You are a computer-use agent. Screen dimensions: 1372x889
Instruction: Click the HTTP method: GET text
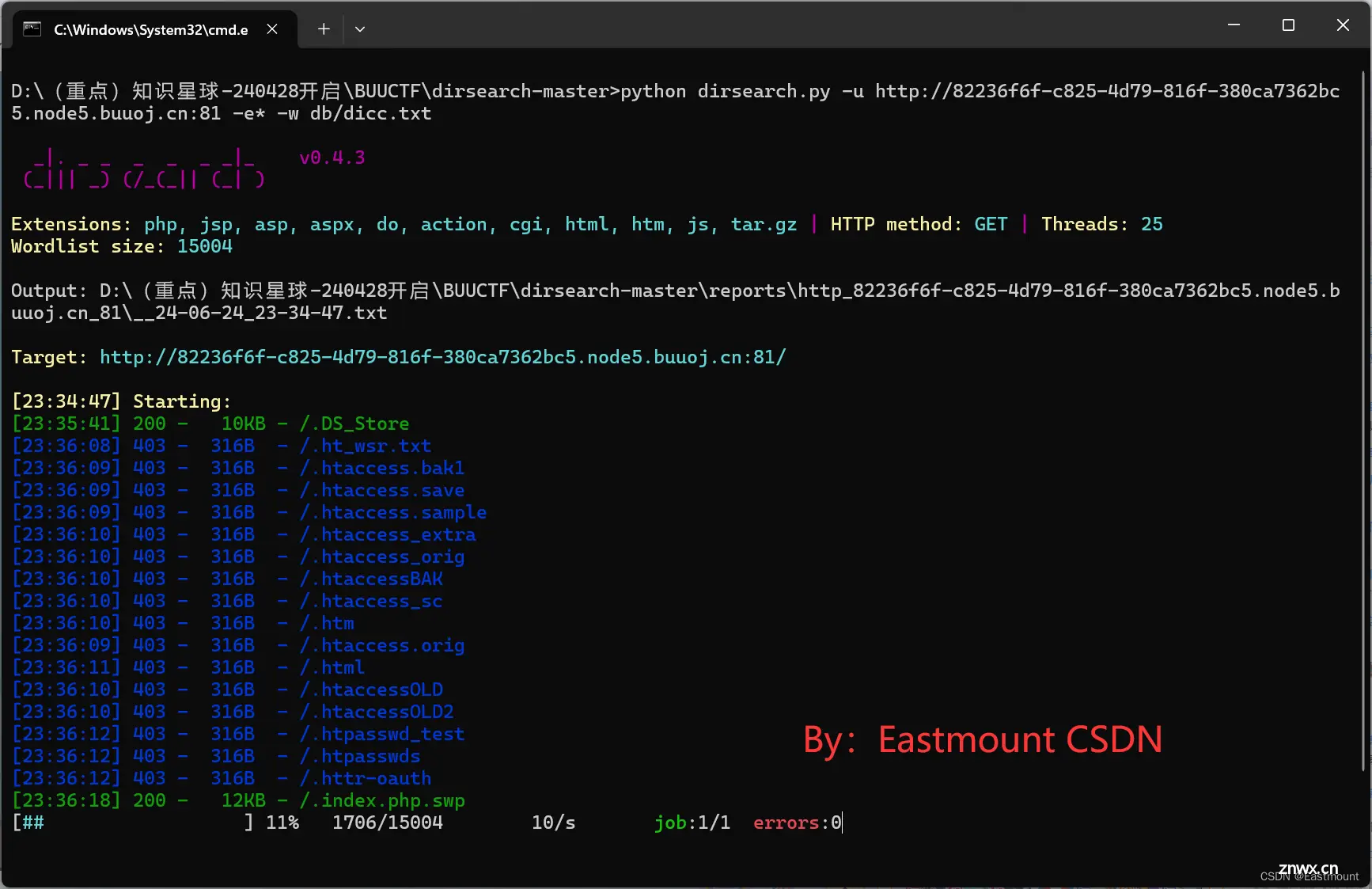(x=919, y=224)
